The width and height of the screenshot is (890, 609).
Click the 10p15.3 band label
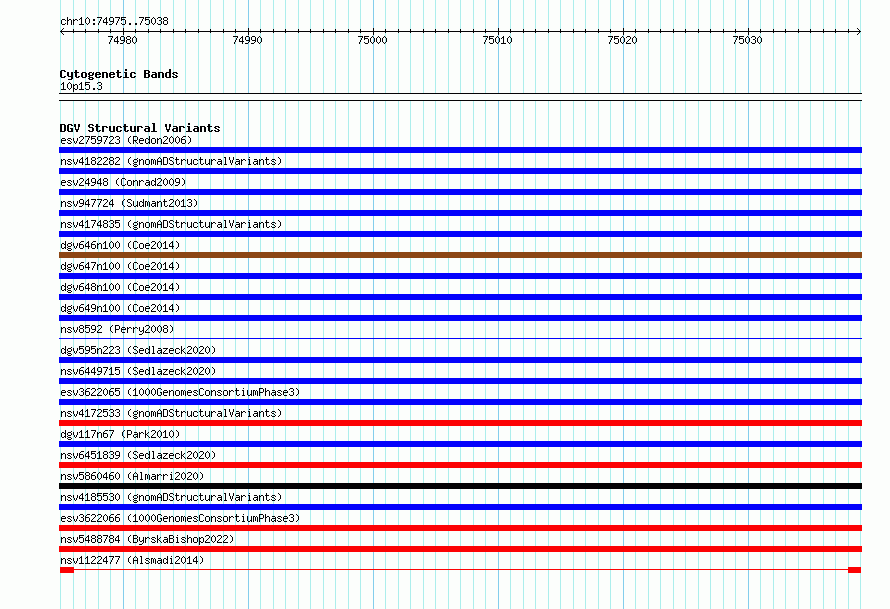pyautogui.click(x=81, y=86)
